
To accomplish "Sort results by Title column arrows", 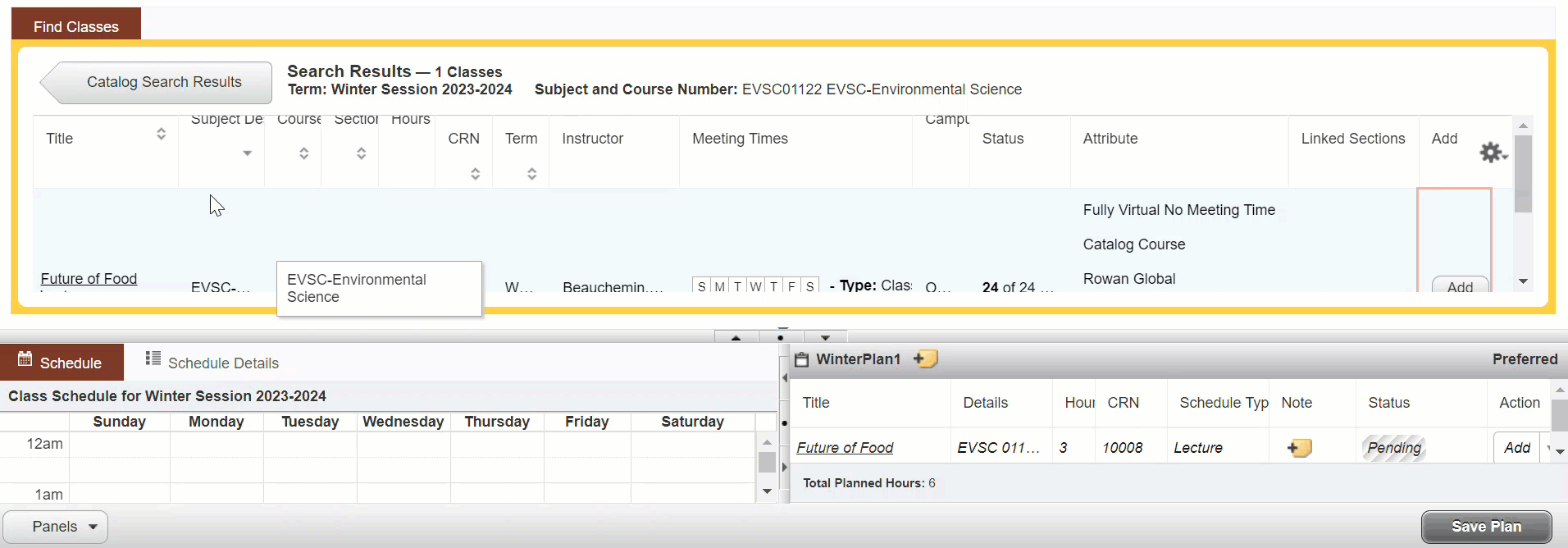I will point(161,134).
